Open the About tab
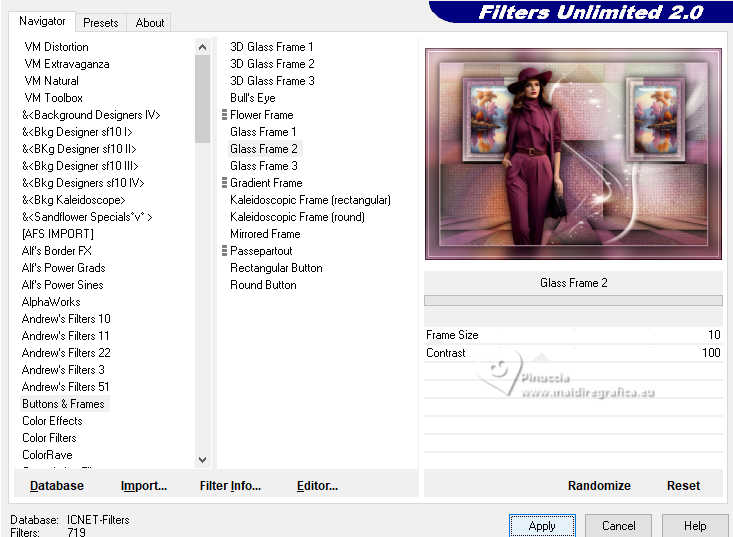733x537 pixels. (150, 23)
